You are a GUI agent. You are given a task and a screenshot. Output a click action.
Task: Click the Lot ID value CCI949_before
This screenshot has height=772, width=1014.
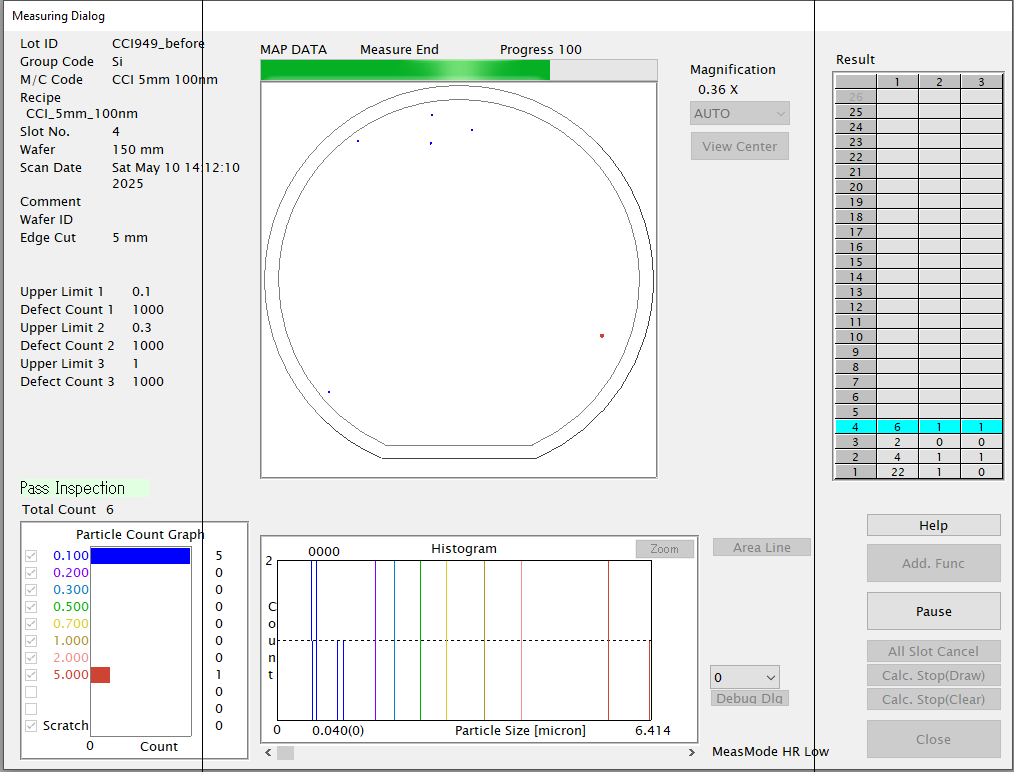[158, 43]
